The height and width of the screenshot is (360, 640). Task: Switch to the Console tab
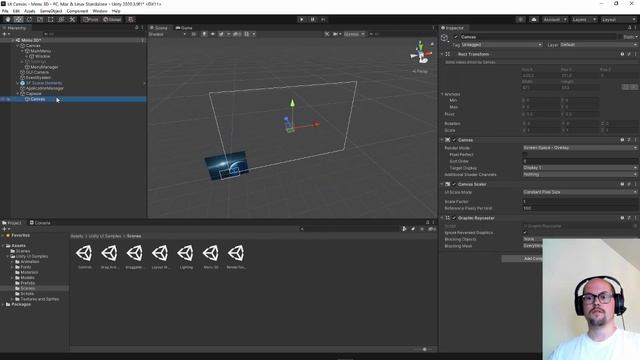click(40, 223)
